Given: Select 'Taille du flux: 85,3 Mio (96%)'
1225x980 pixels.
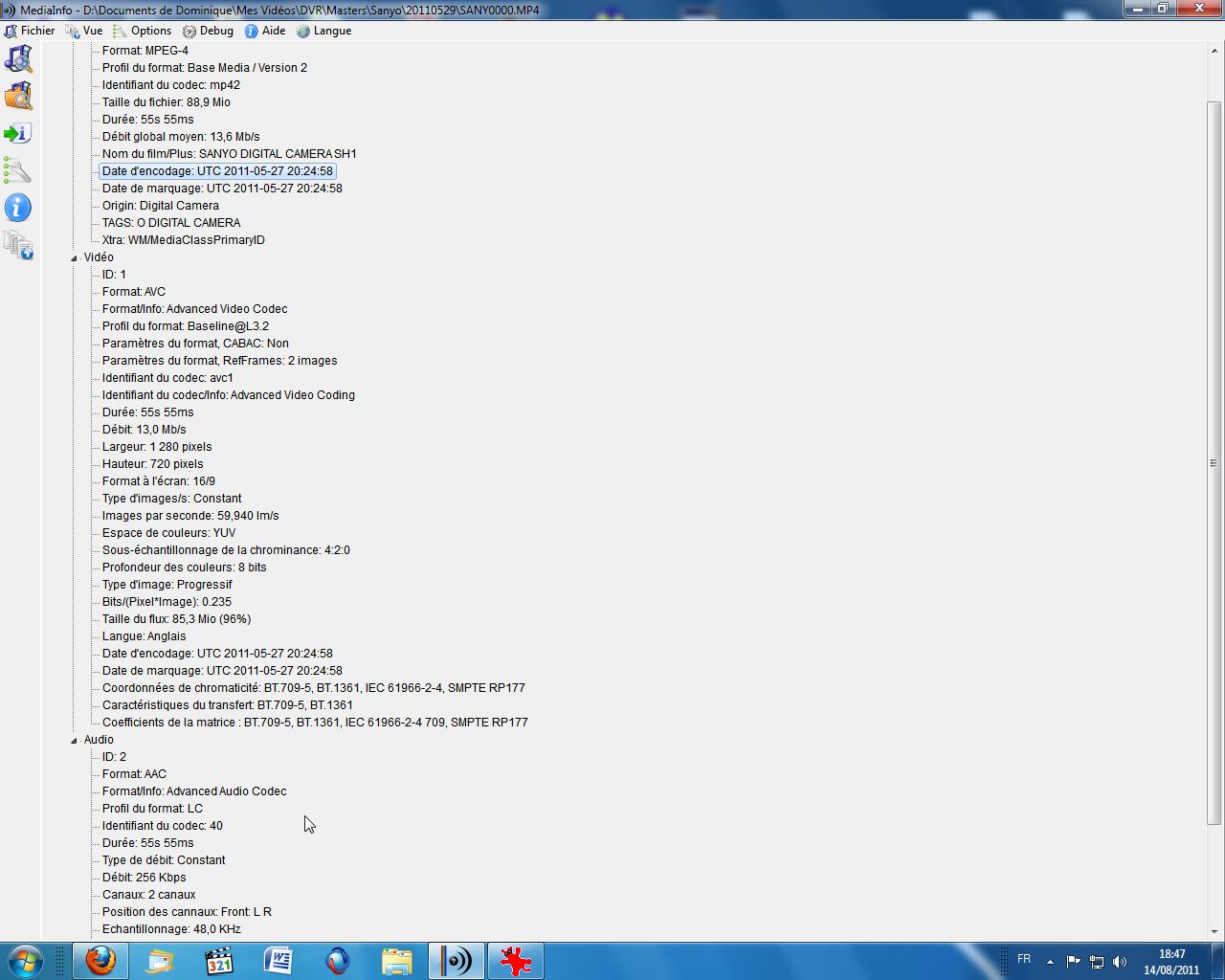Looking at the screenshot, I should click(x=176, y=619).
